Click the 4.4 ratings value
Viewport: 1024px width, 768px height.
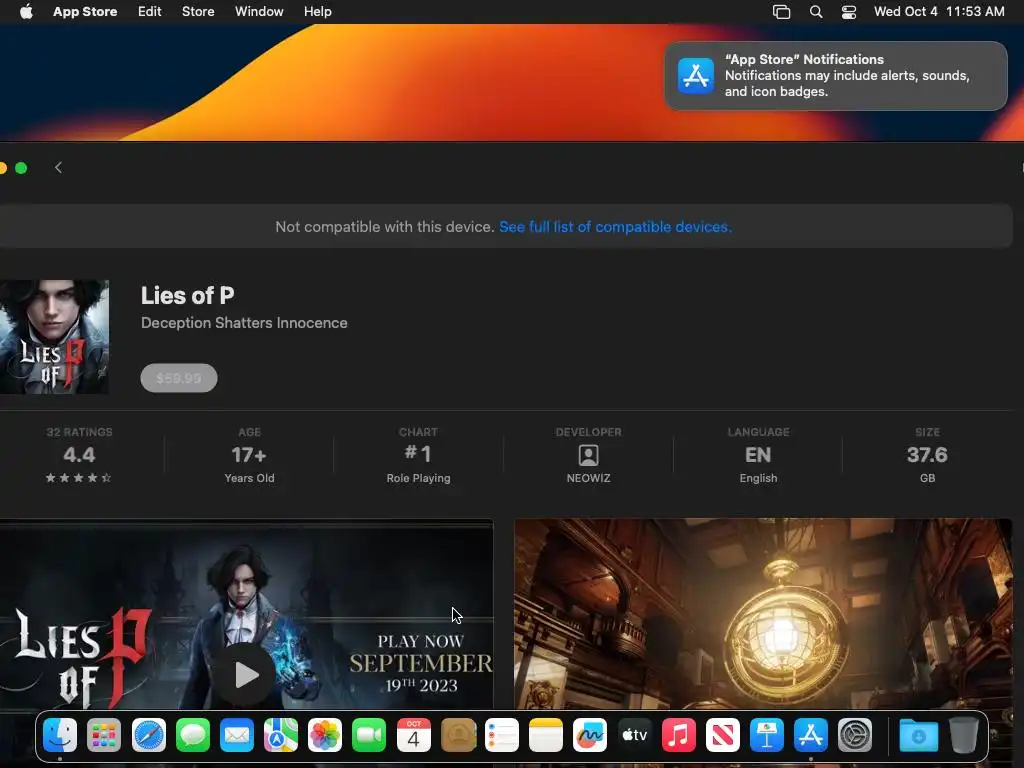pos(79,455)
